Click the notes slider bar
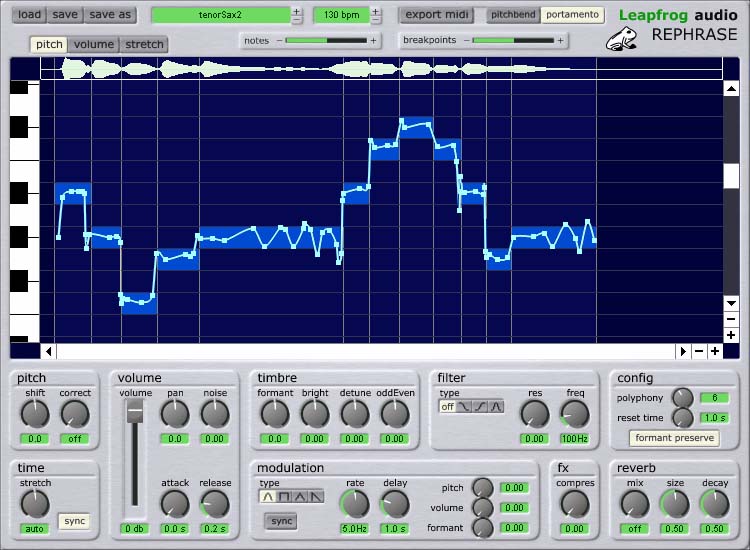750x550 pixels. (326, 41)
